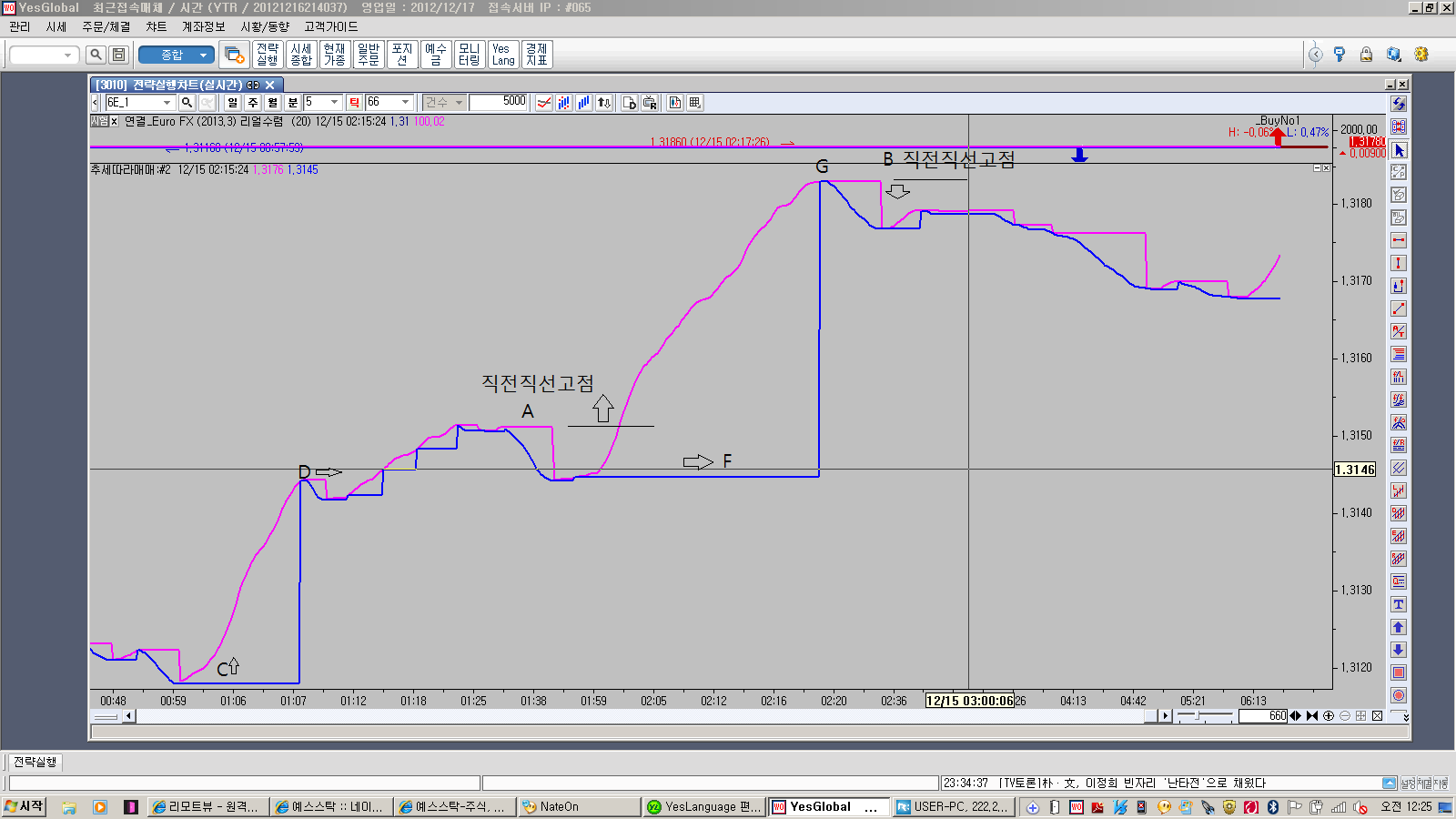Open the tick count dropdown showing 66
The width and height of the screenshot is (1456, 819).
pos(405,103)
